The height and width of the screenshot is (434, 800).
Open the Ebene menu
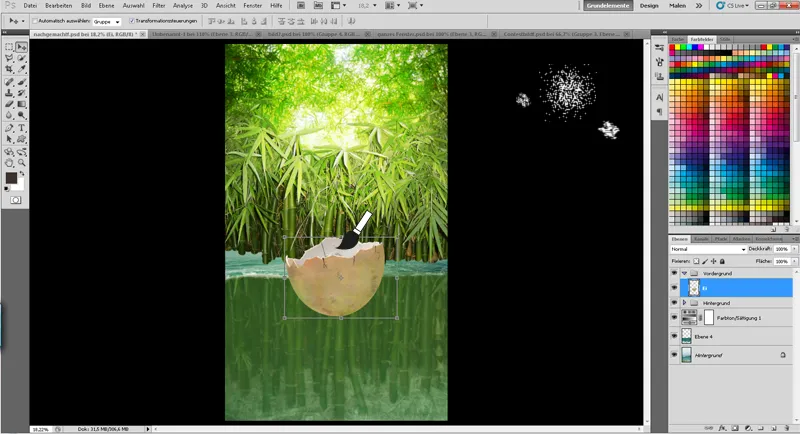(x=107, y=6)
